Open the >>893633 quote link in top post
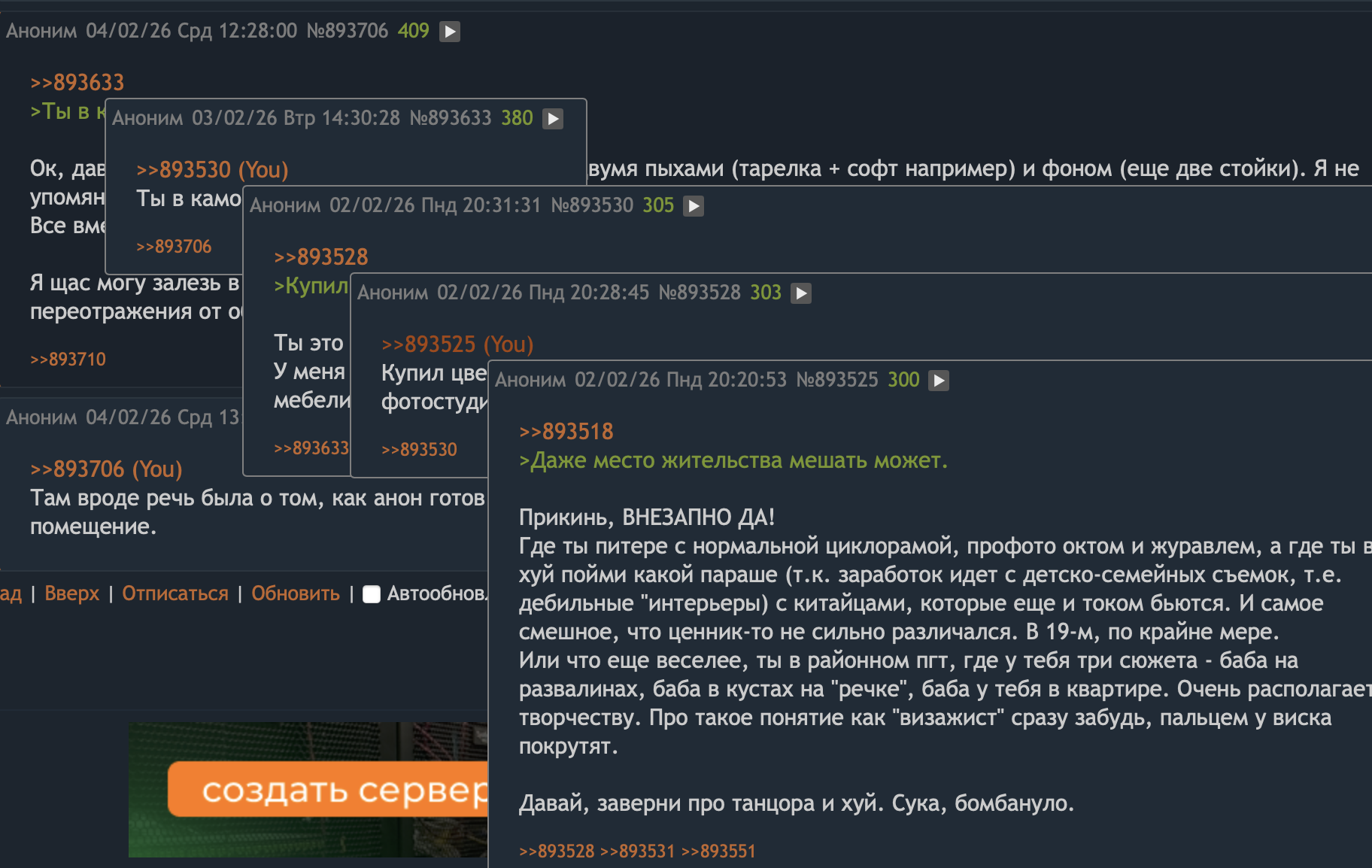The height and width of the screenshot is (868, 1372). pos(77,82)
